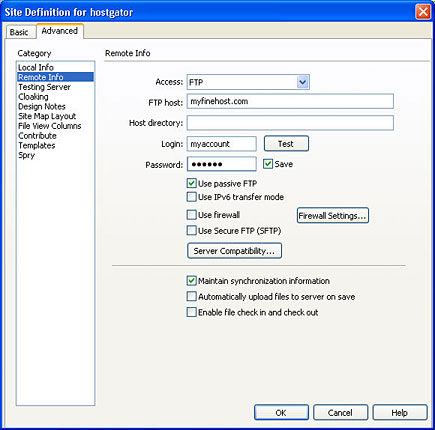Confirm with the OK button
The image size is (435, 430).
pos(281,413)
